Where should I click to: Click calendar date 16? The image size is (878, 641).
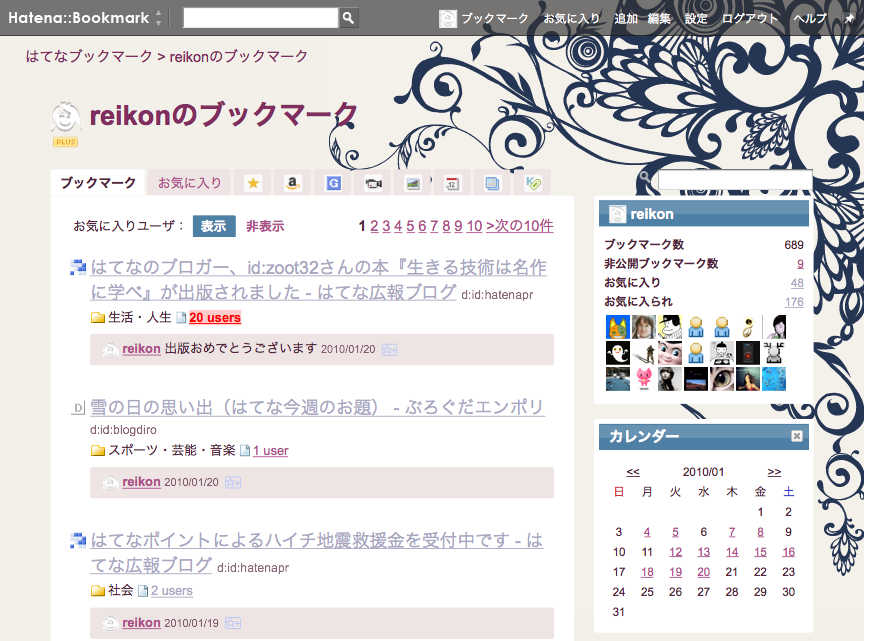pyautogui.click(x=788, y=552)
